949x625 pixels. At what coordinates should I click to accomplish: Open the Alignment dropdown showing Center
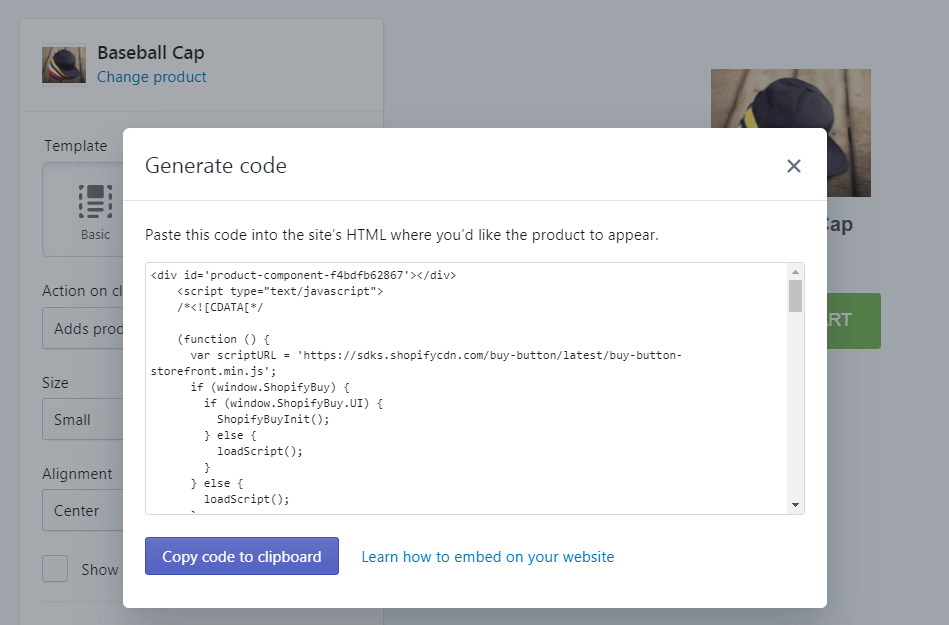(x=82, y=510)
